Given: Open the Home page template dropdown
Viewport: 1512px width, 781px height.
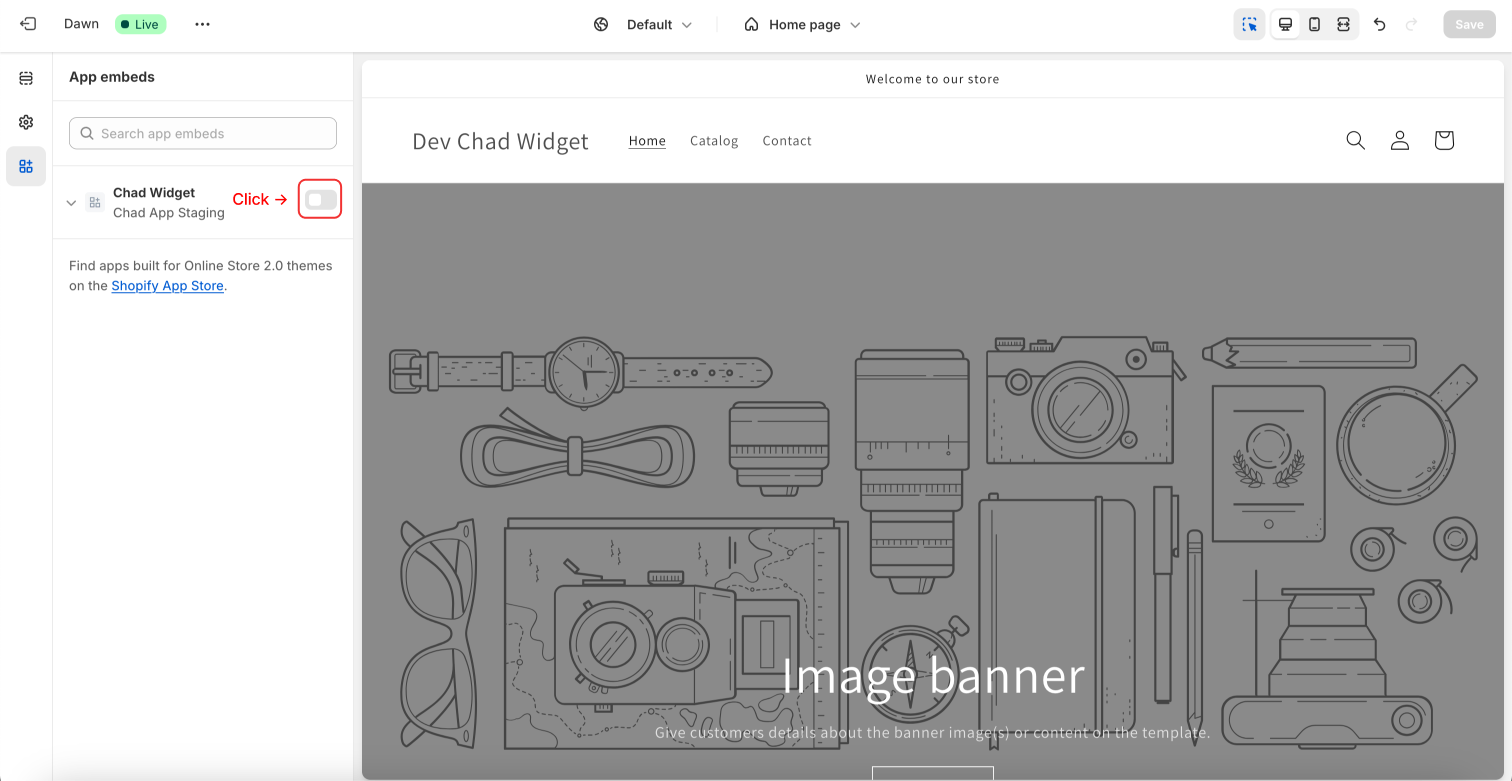Looking at the screenshot, I should click(802, 24).
